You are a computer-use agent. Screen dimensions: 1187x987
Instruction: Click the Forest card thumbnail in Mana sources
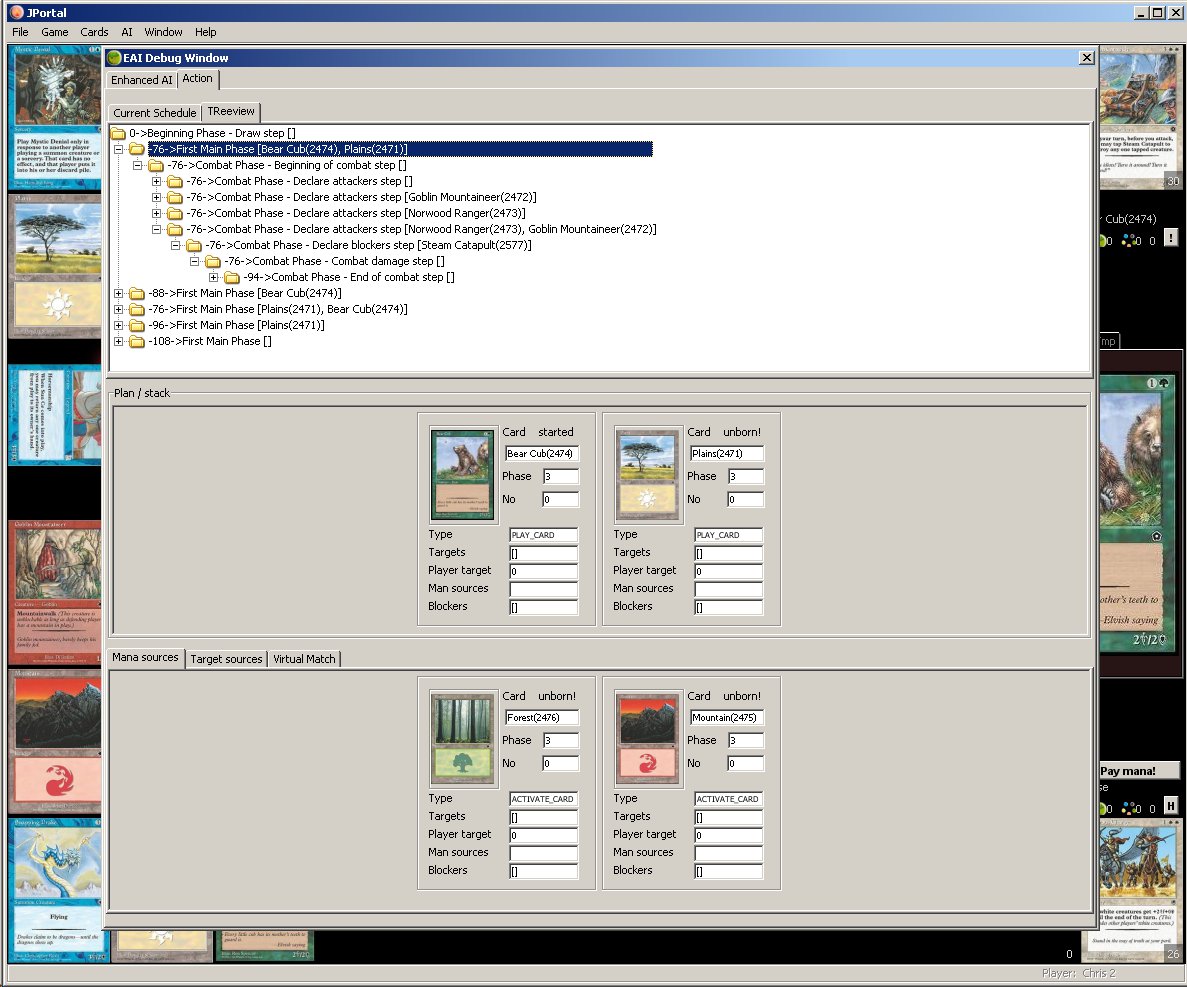coord(463,739)
